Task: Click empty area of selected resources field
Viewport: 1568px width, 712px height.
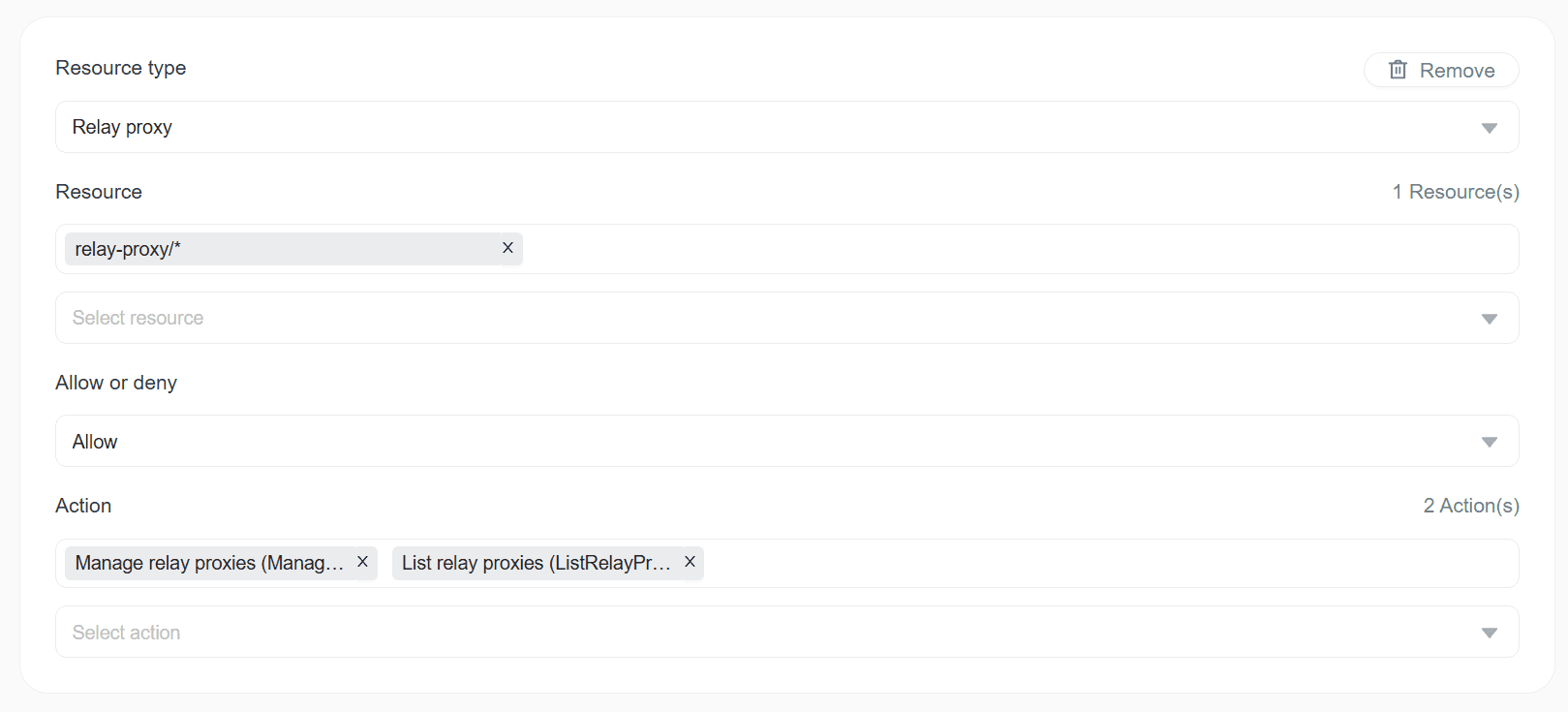Action: tap(1017, 249)
